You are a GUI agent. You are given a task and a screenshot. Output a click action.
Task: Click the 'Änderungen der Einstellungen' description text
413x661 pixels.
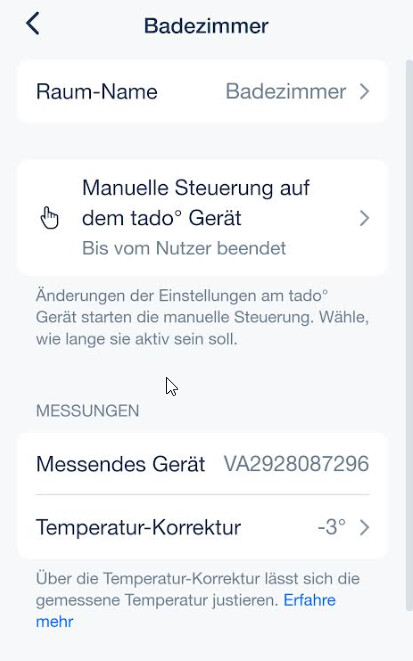(202, 317)
